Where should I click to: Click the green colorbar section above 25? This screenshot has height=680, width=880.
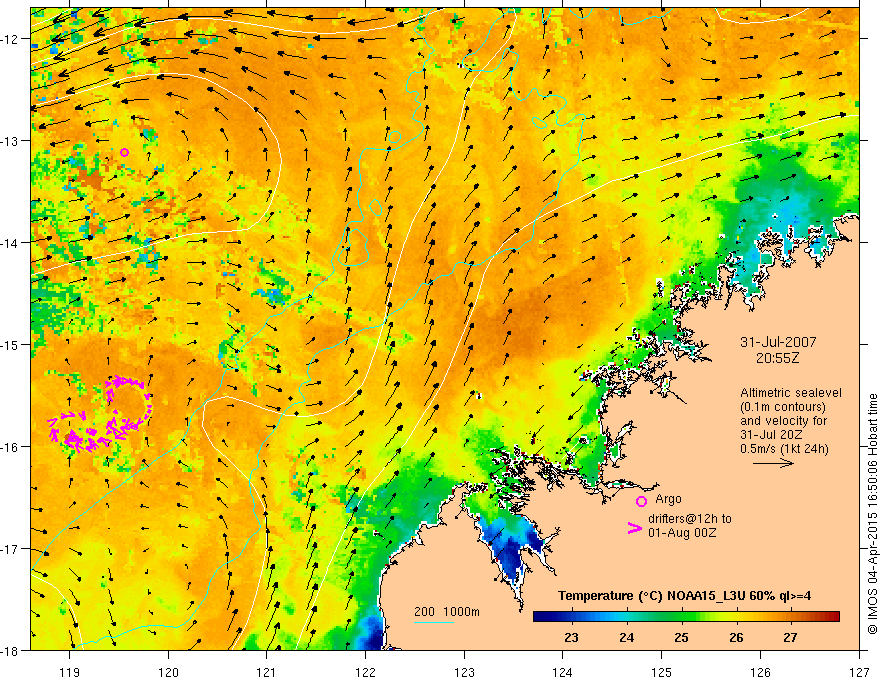(x=682, y=617)
